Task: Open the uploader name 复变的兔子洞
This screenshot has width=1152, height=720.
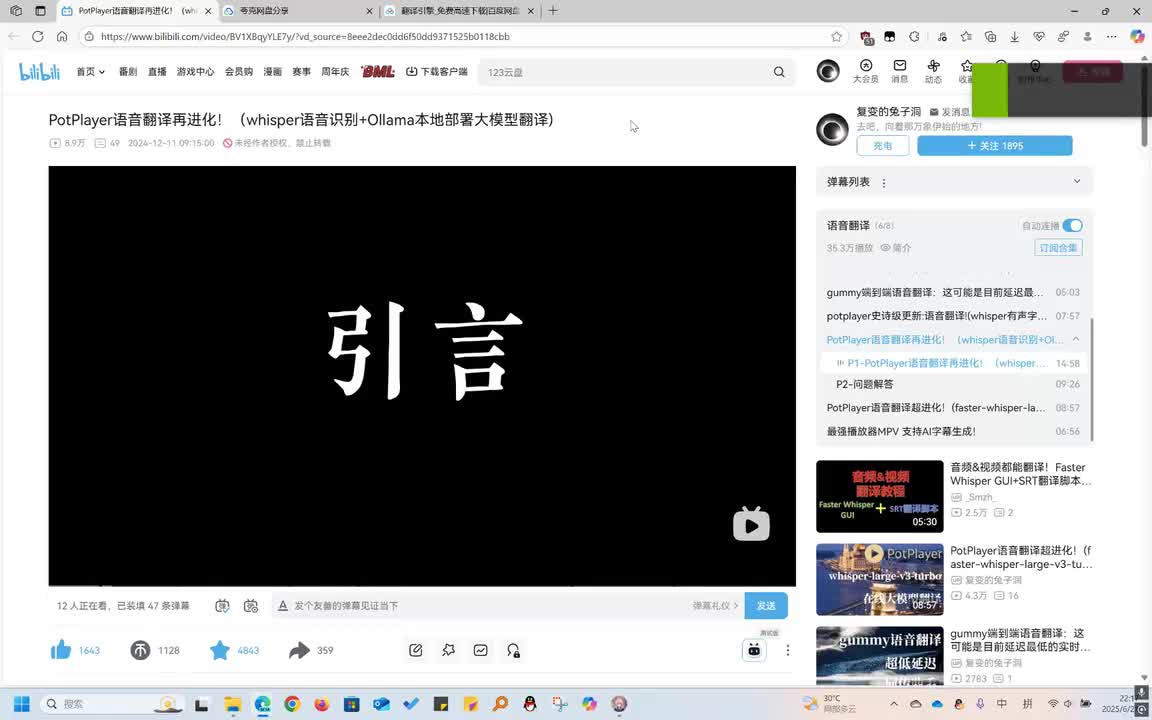Action: point(888,112)
